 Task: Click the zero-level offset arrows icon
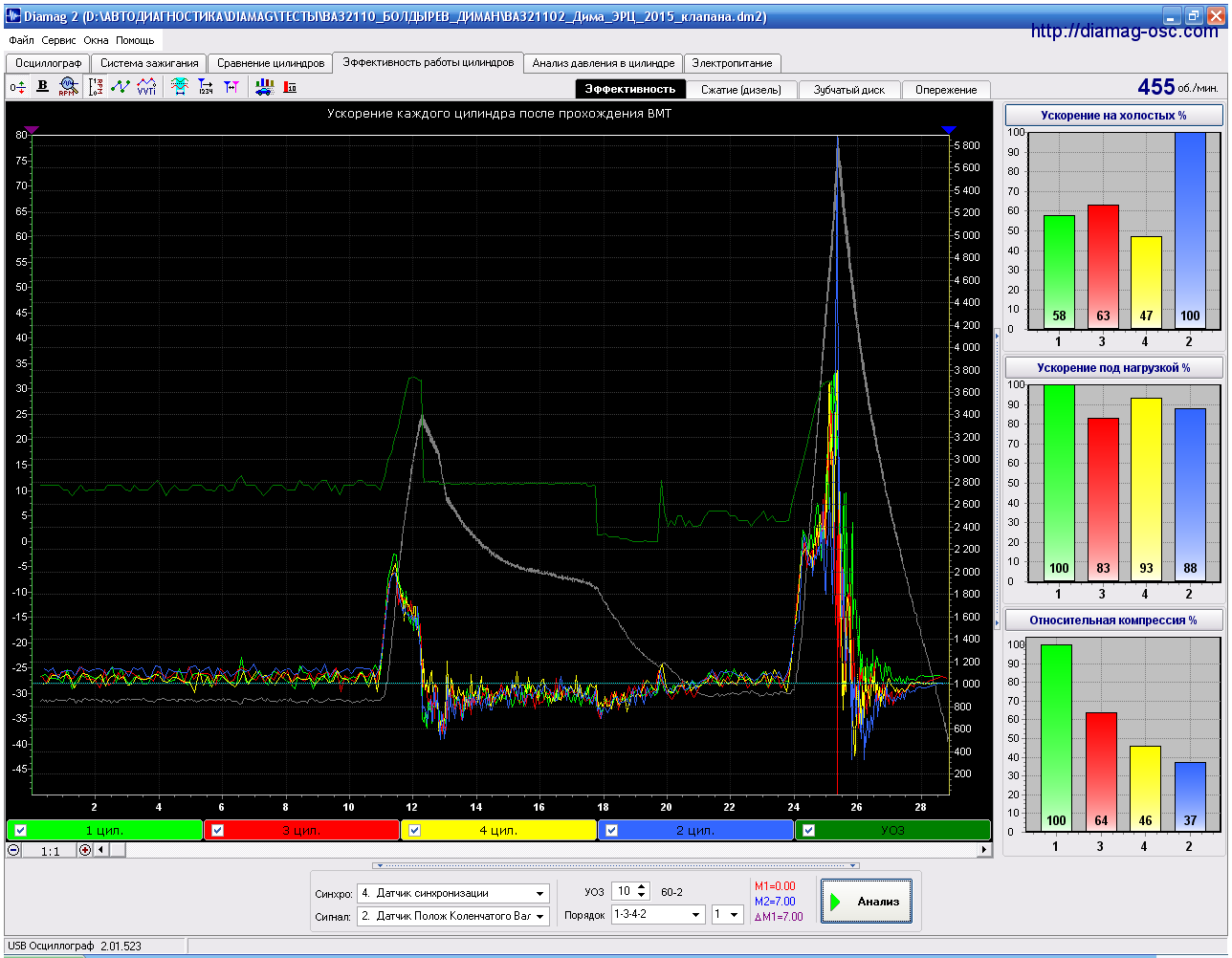pyautogui.click(x=17, y=87)
